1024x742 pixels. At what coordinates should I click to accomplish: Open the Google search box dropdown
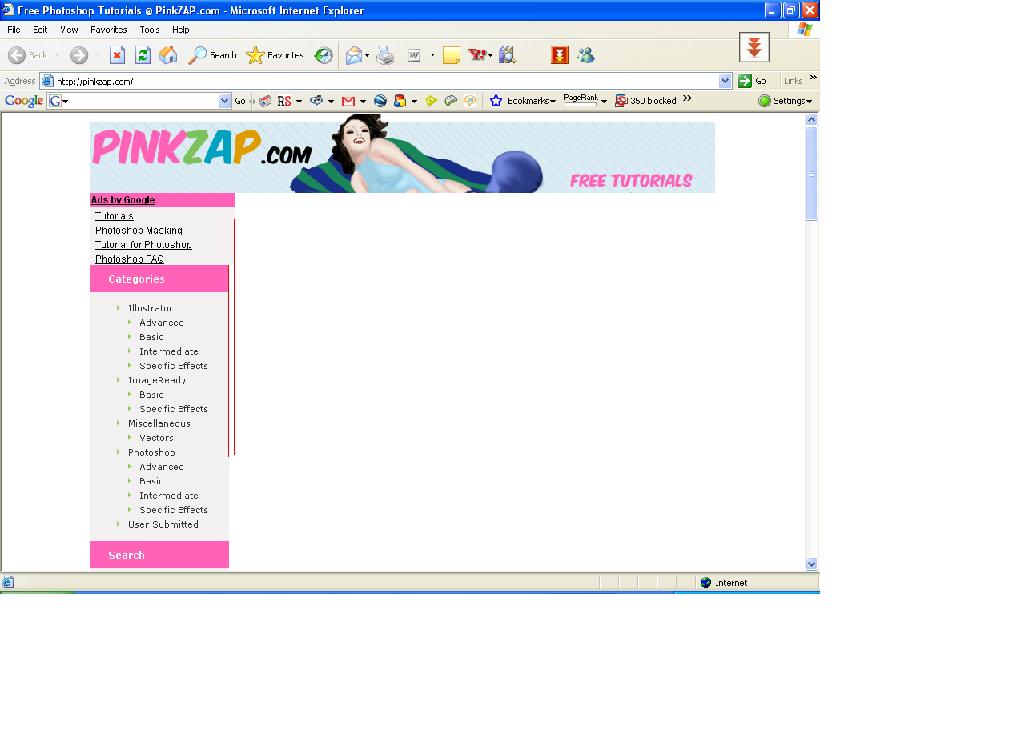click(x=225, y=101)
